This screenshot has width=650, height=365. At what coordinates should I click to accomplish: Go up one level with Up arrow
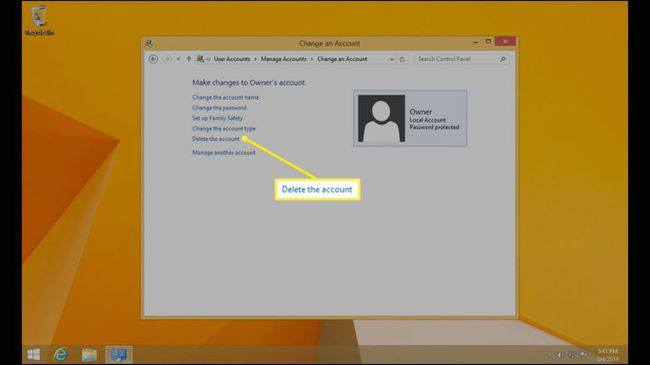189,59
